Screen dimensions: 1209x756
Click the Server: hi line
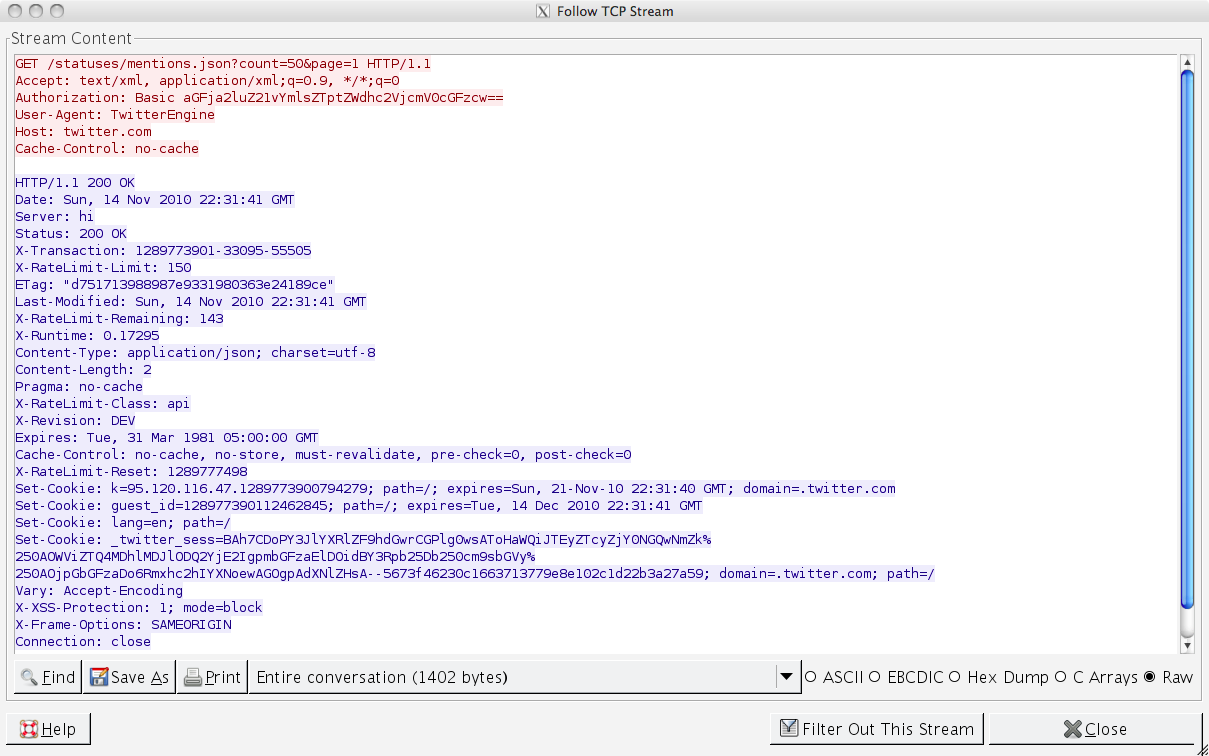[x=54, y=217]
